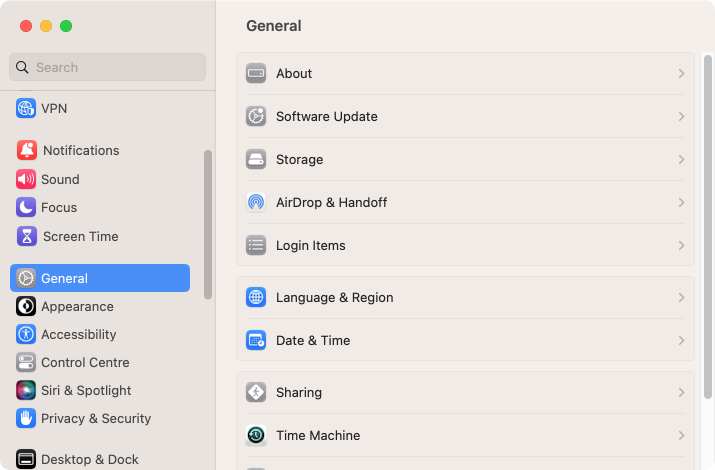Click the AirDrop & Handoff icon

click(x=256, y=202)
